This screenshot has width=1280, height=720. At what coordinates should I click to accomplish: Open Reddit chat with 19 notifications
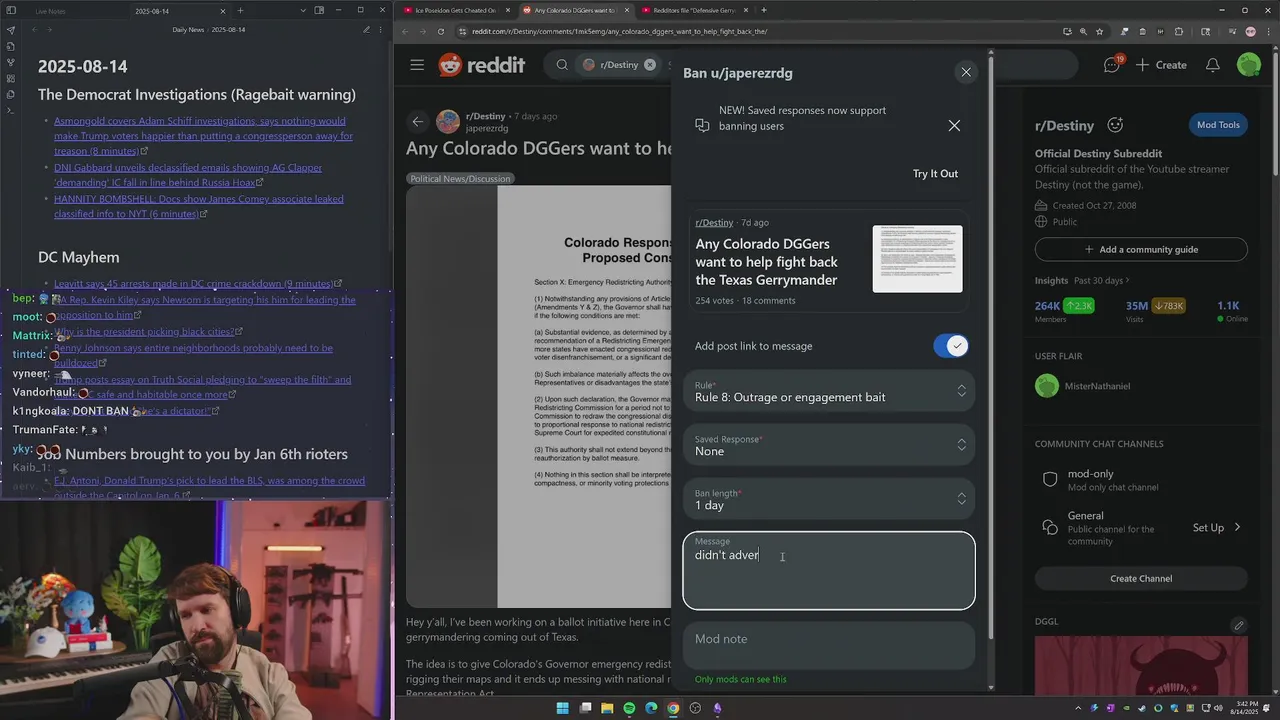(1112, 65)
